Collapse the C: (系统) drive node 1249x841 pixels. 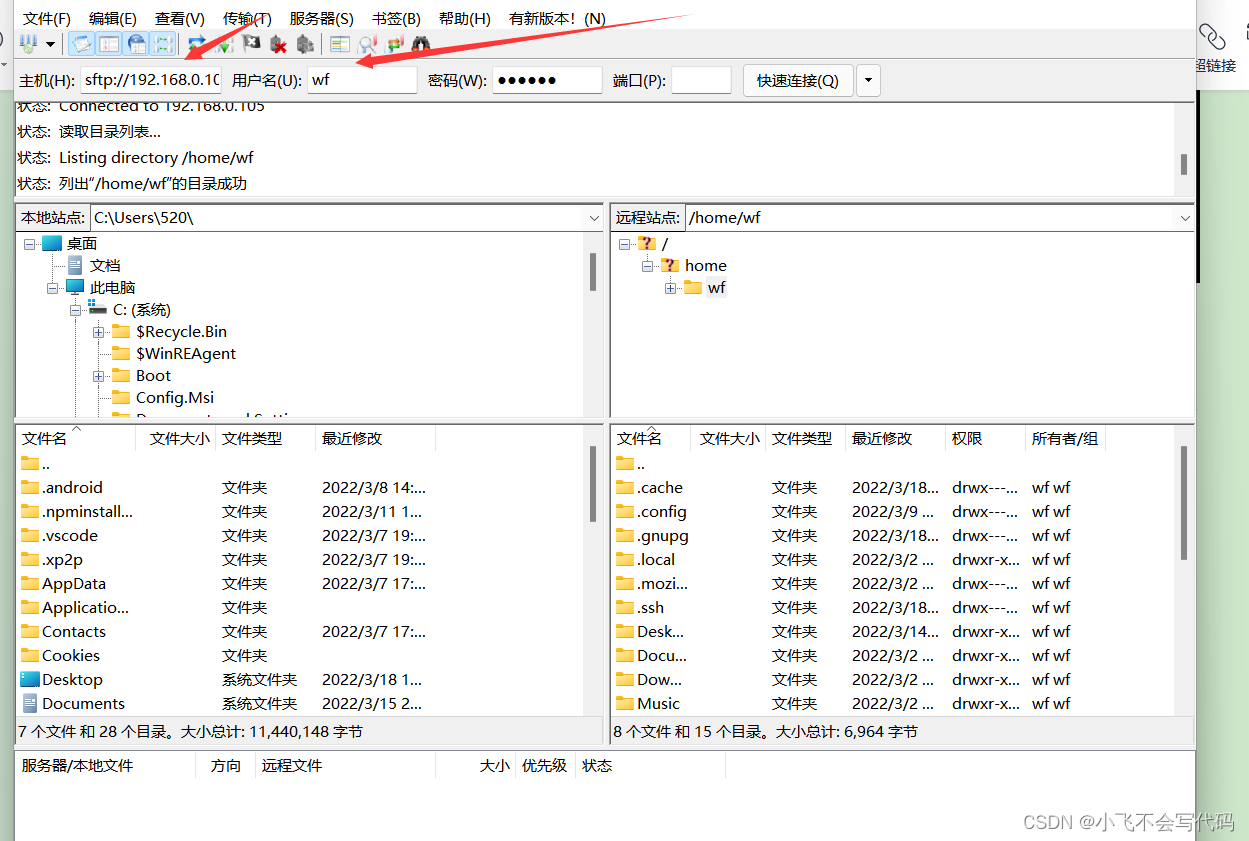(75, 309)
